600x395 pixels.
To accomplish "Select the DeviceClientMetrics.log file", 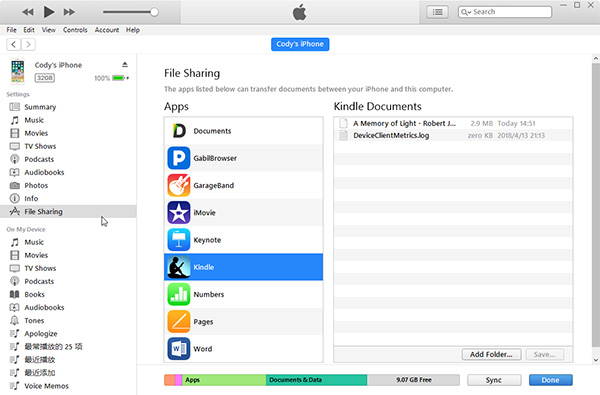I will coord(453,135).
